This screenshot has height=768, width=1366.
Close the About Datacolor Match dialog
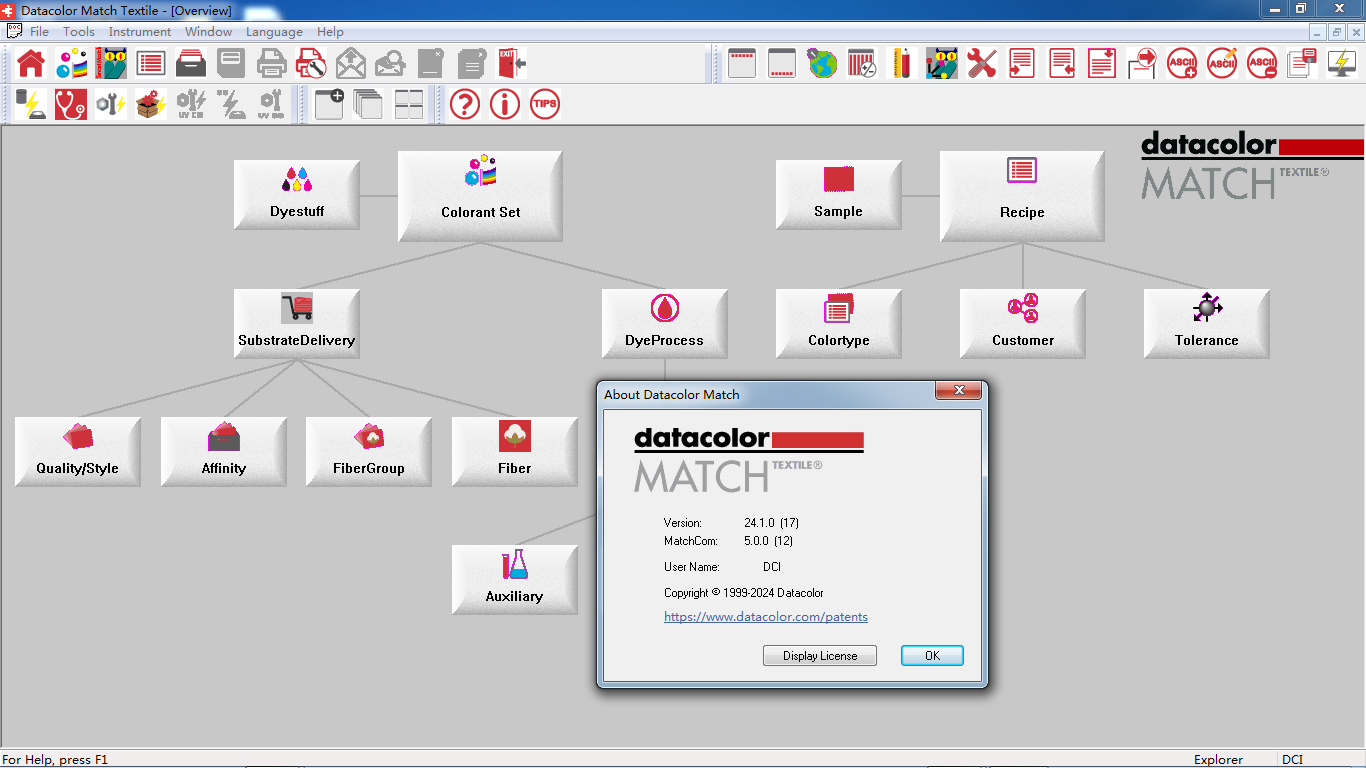click(959, 390)
